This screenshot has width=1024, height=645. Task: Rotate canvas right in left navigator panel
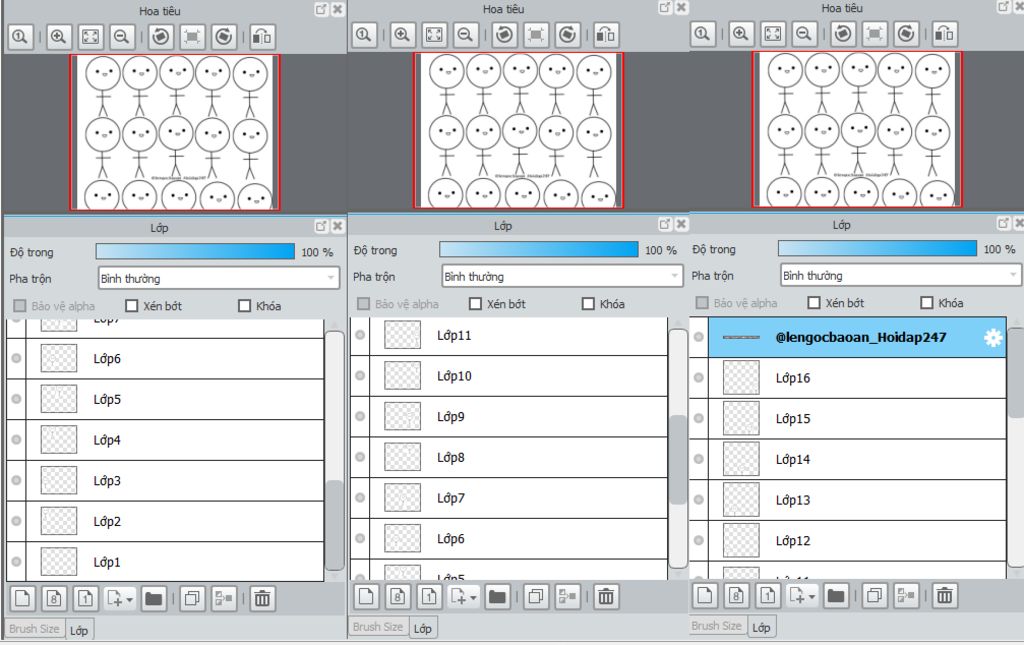point(224,37)
